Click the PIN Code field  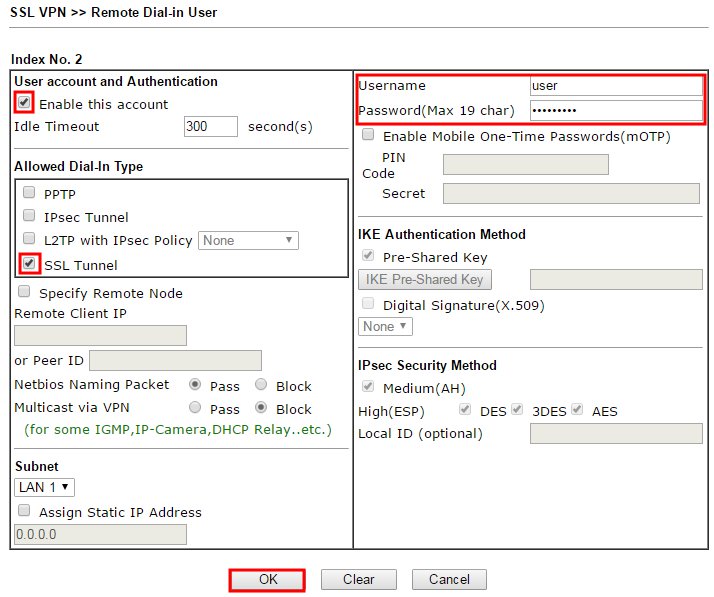point(525,164)
